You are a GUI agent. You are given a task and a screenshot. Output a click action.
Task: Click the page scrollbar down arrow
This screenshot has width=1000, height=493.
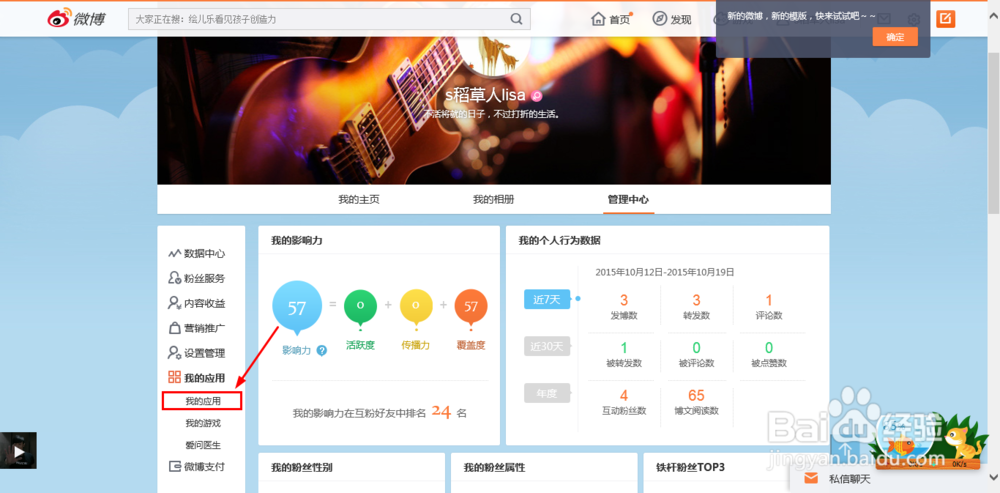pyautogui.click(x=994, y=476)
